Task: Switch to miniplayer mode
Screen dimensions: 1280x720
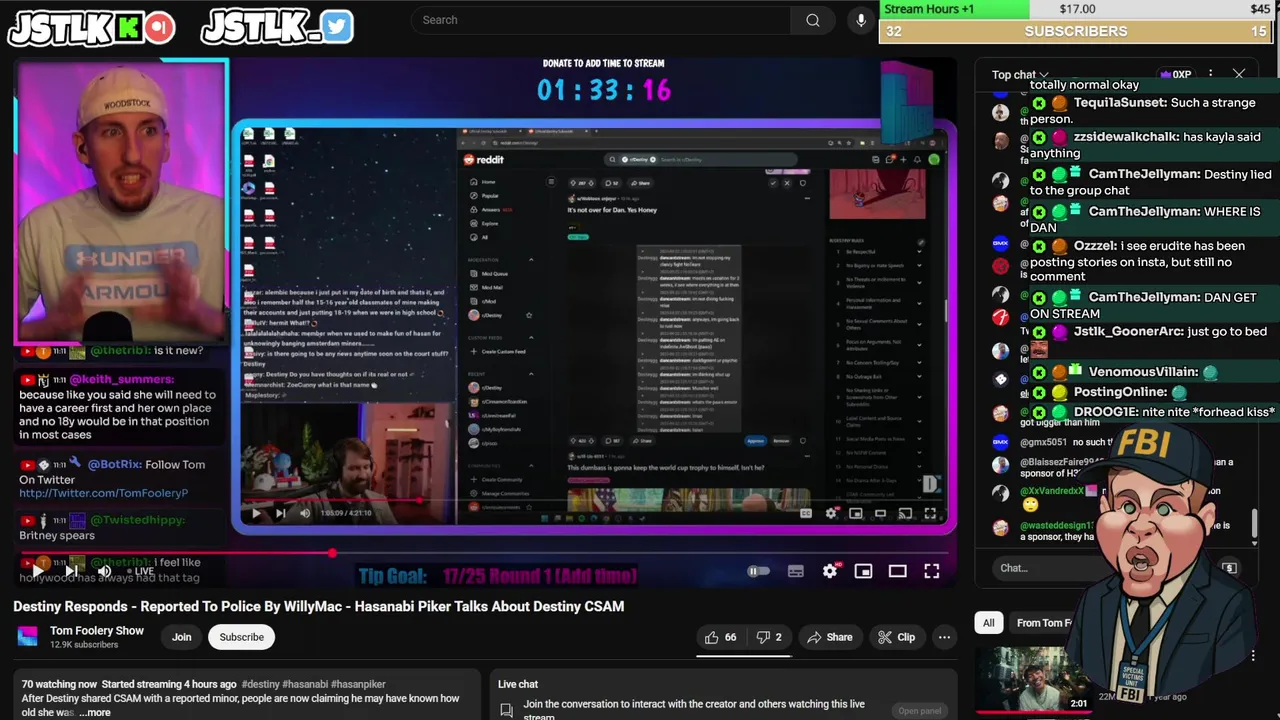Action: pyautogui.click(x=863, y=571)
